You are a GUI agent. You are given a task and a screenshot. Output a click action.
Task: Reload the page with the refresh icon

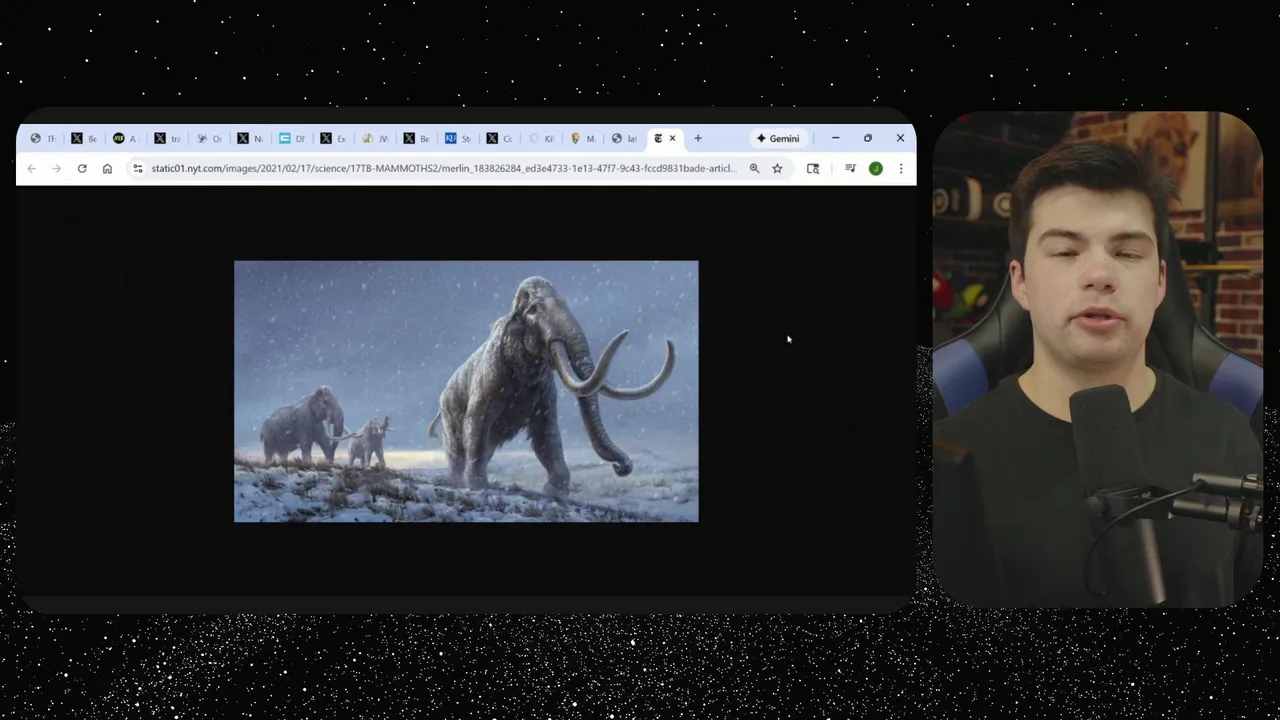[82, 169]
